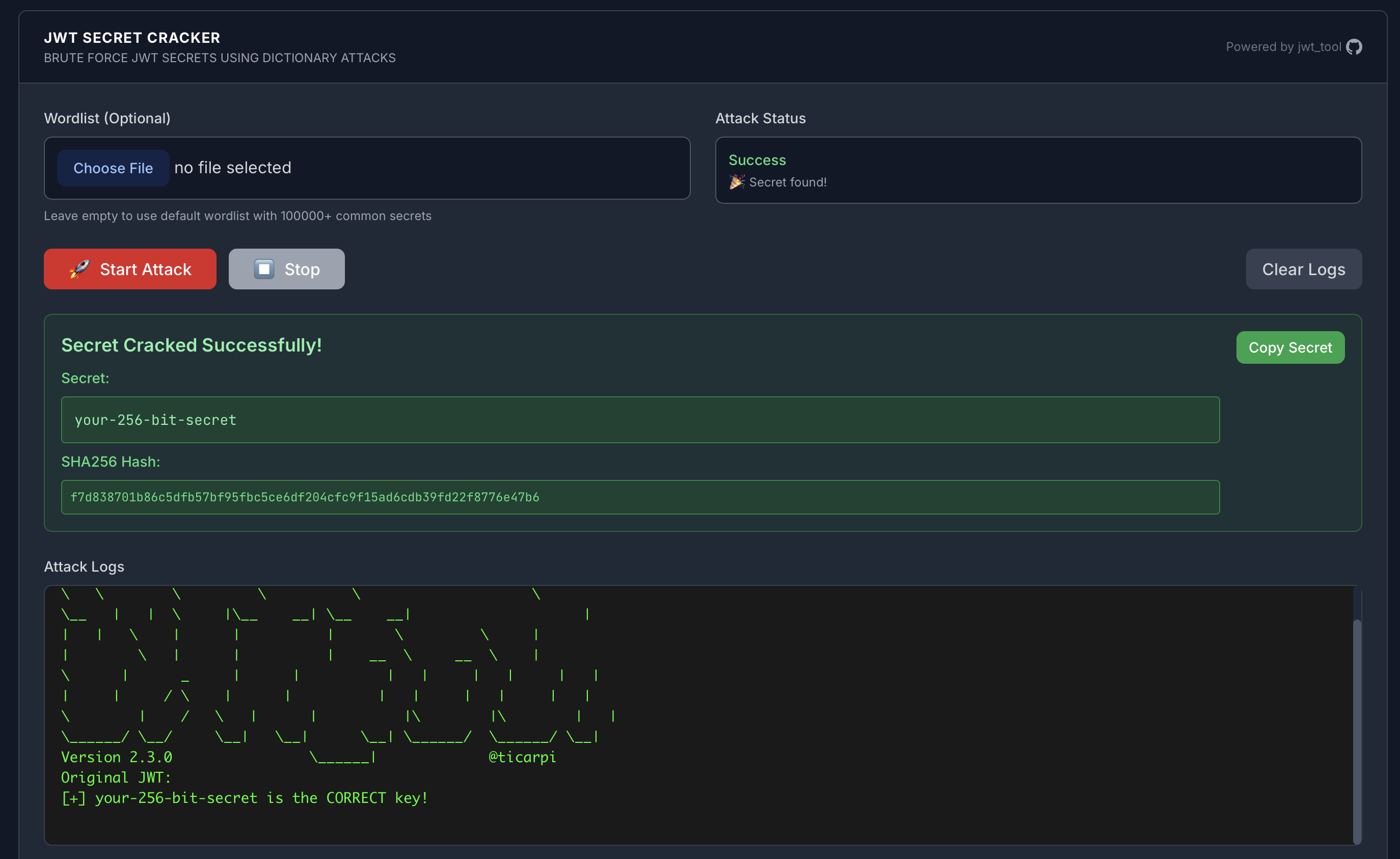Click the Wordlist (Optional) upload field

tap(367, 168)
